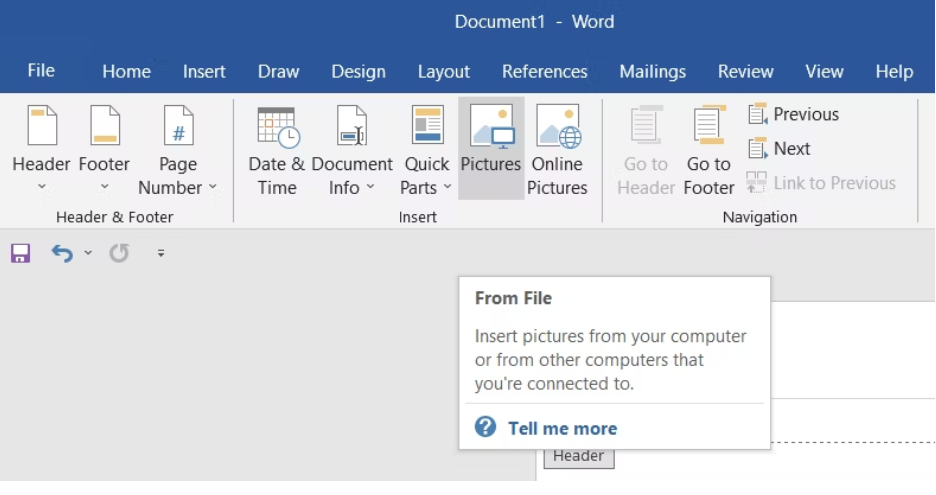Click the Undo arrow icon
936x495 pixels.
(x=62, y=253)
